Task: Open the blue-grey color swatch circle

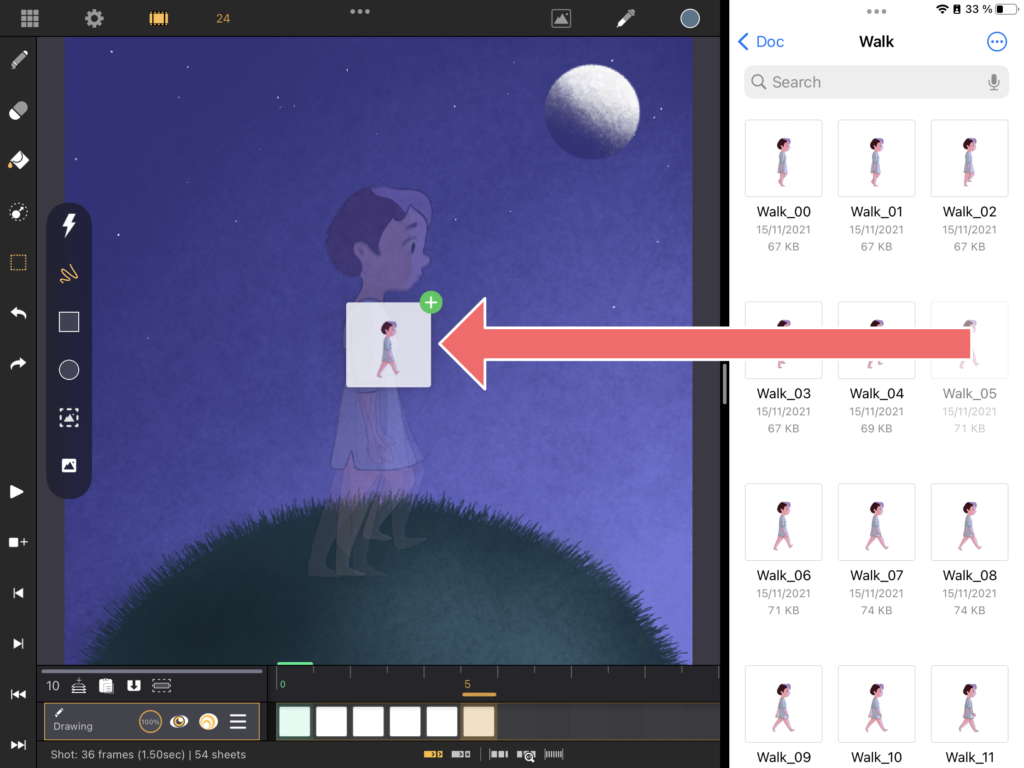Action: click(x=690, y=18)
